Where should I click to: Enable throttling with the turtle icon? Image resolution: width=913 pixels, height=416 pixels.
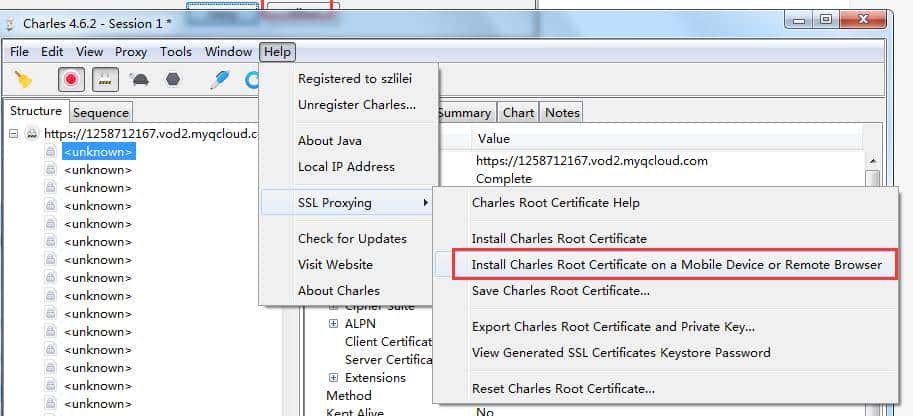pyautogui.click(x=139, y=79)
